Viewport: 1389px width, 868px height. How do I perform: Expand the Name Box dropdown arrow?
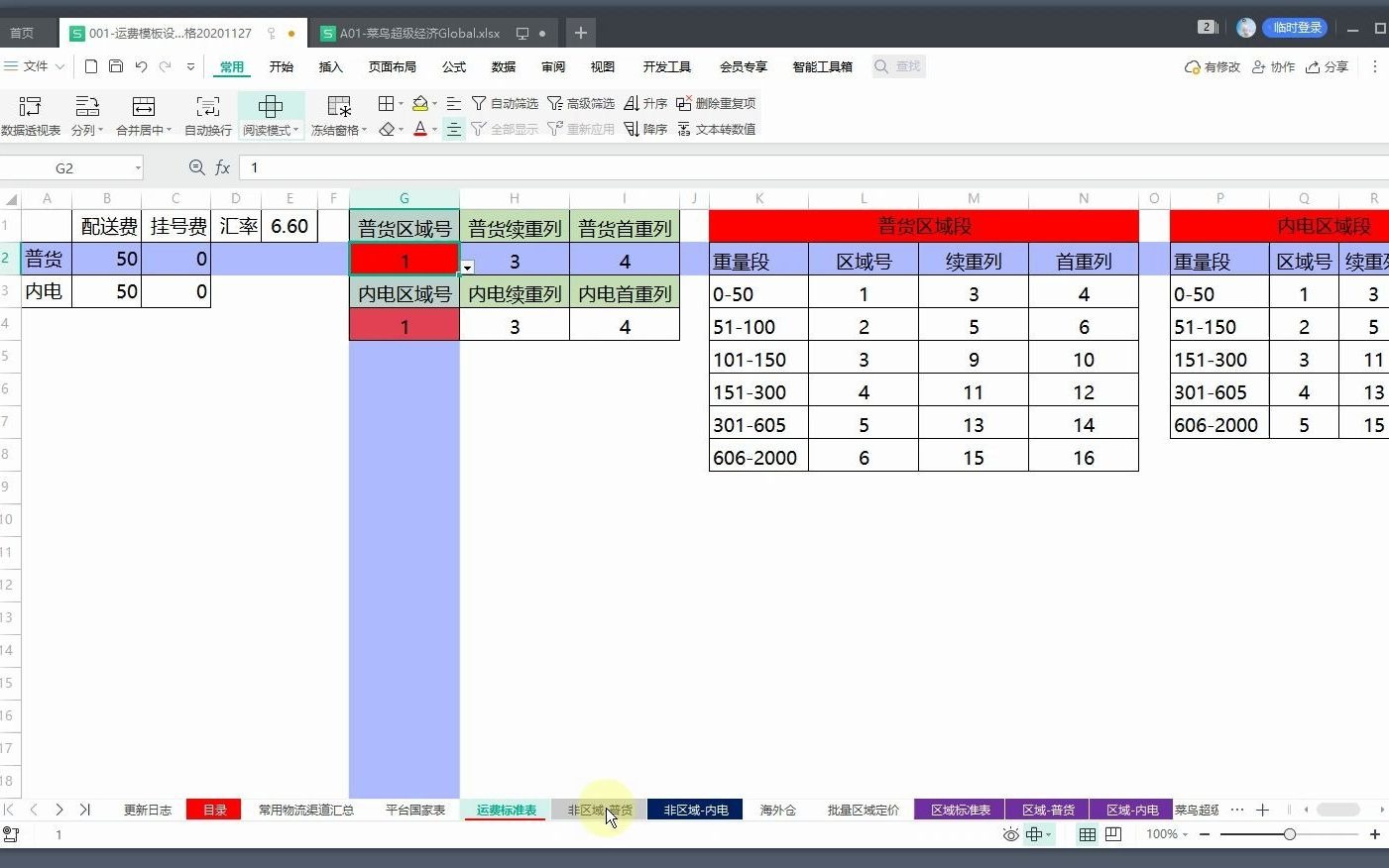138,167
